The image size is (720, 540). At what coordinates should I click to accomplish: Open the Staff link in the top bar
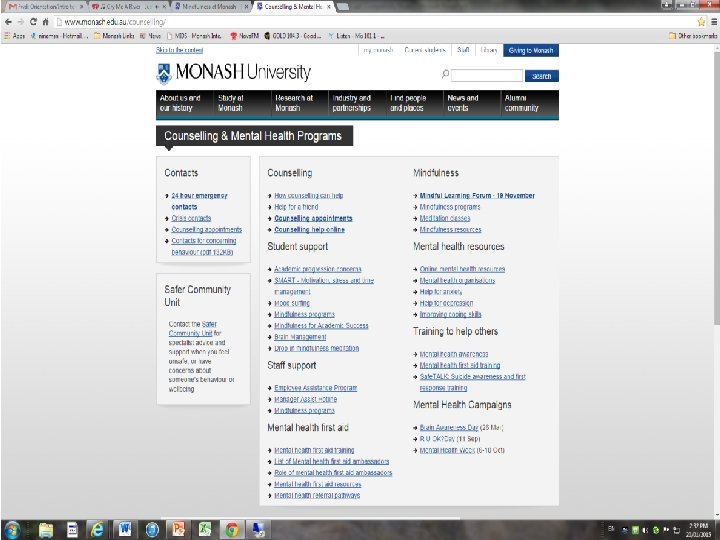point(463,50)
